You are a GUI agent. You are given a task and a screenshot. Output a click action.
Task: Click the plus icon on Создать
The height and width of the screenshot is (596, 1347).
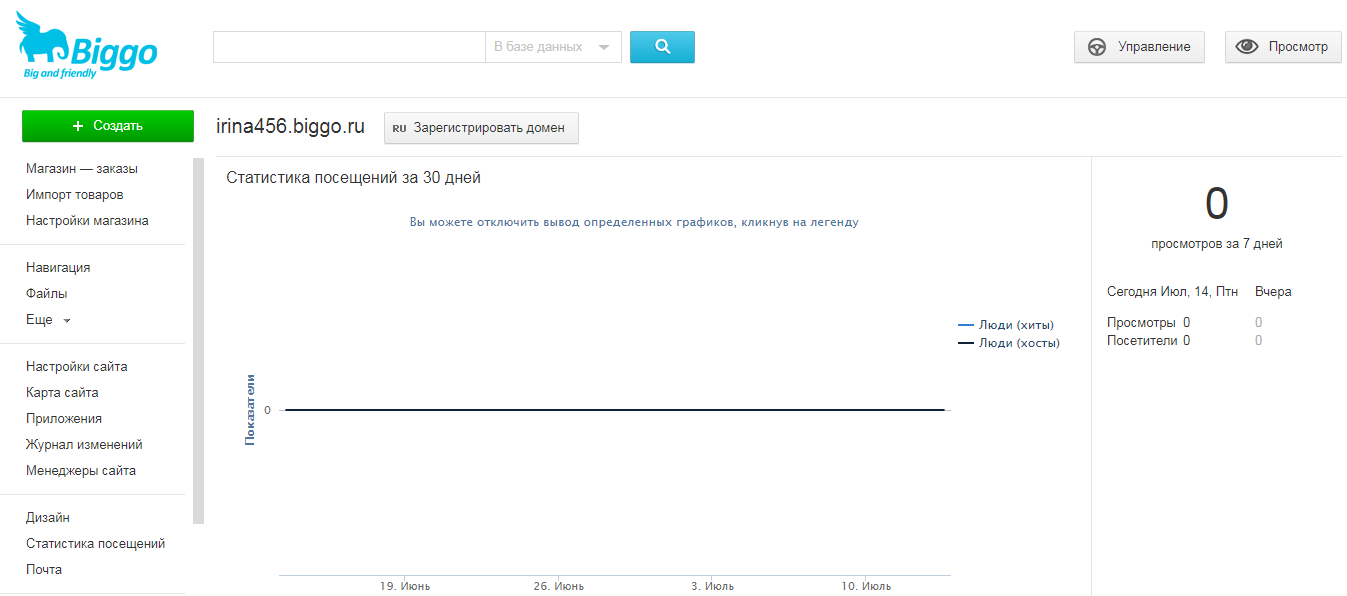tap(78, 126)
